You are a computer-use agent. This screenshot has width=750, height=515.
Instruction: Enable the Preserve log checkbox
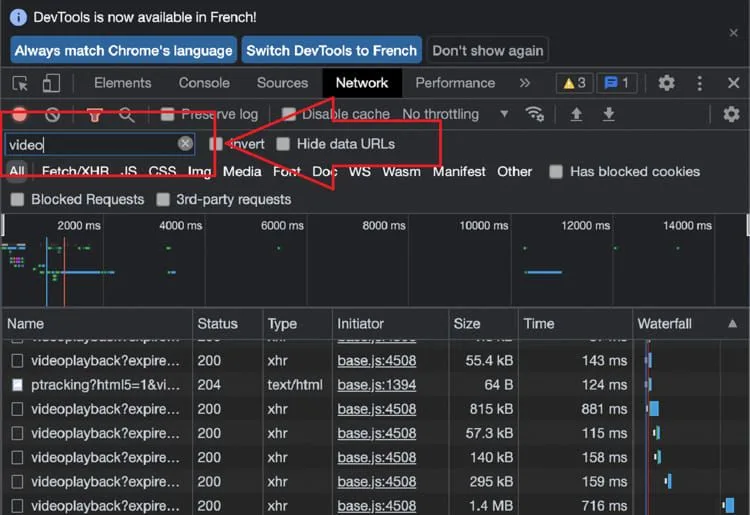[167, 114]
